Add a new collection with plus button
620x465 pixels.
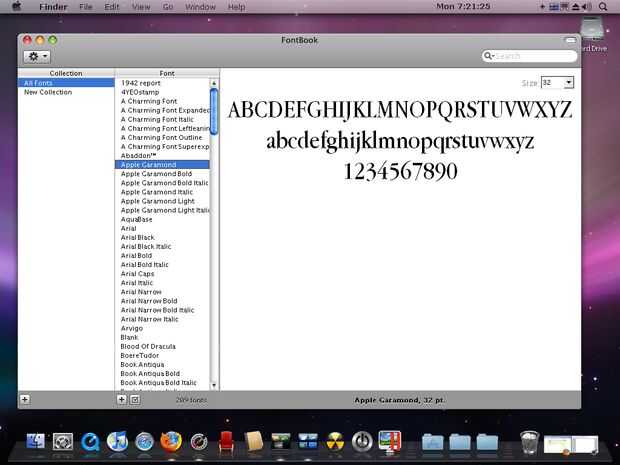[x=25, y=399]
